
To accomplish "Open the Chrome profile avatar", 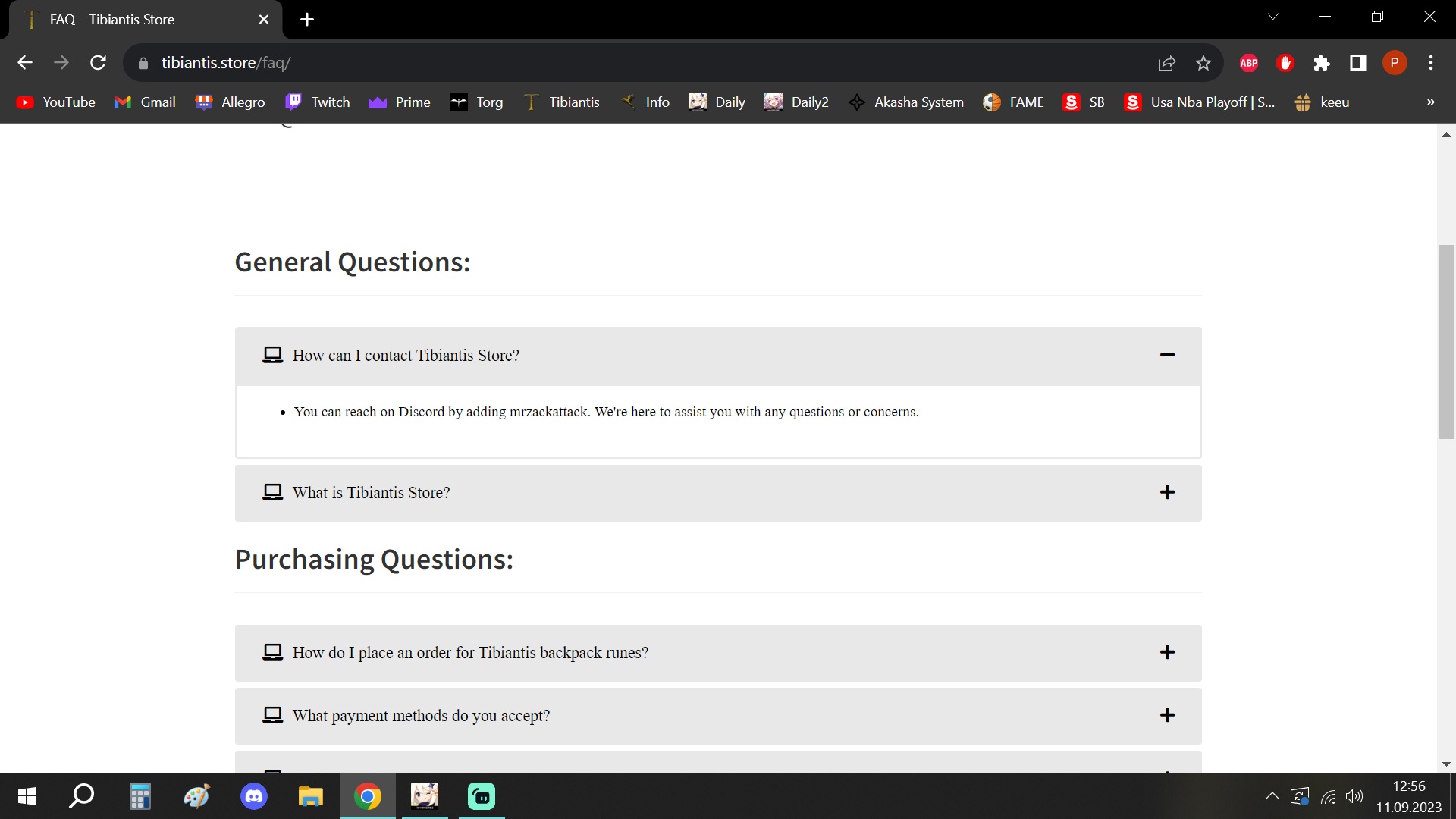I will (1395, 63).
